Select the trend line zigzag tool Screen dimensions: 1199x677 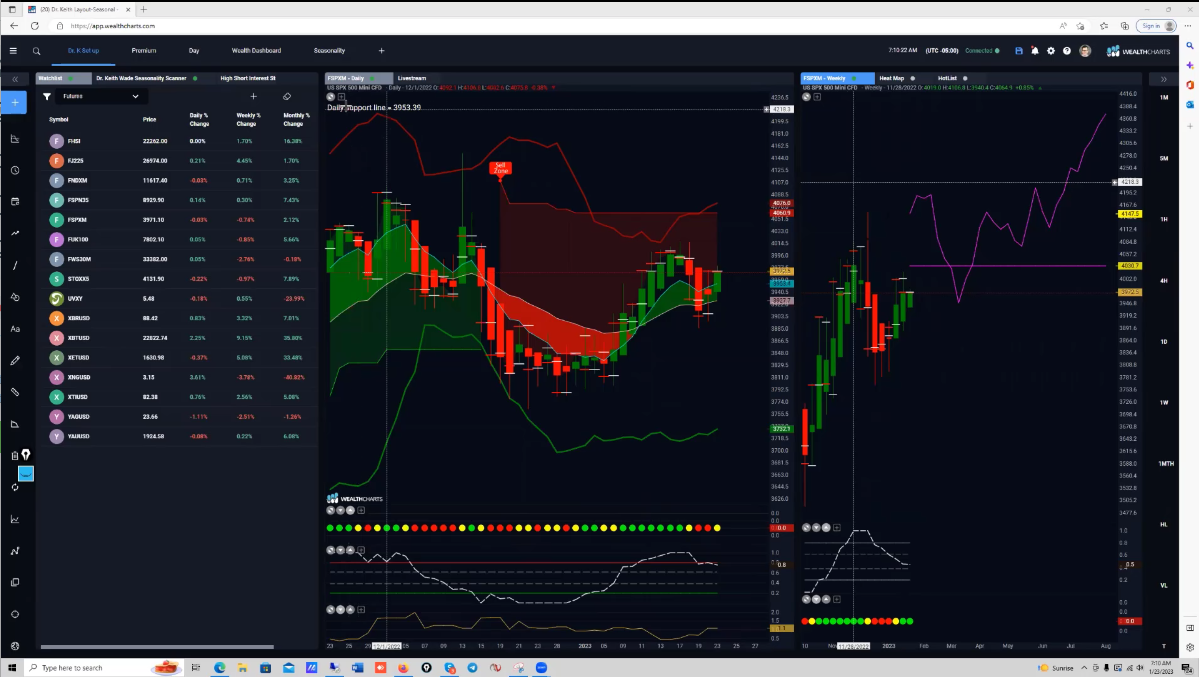(15, 233)
